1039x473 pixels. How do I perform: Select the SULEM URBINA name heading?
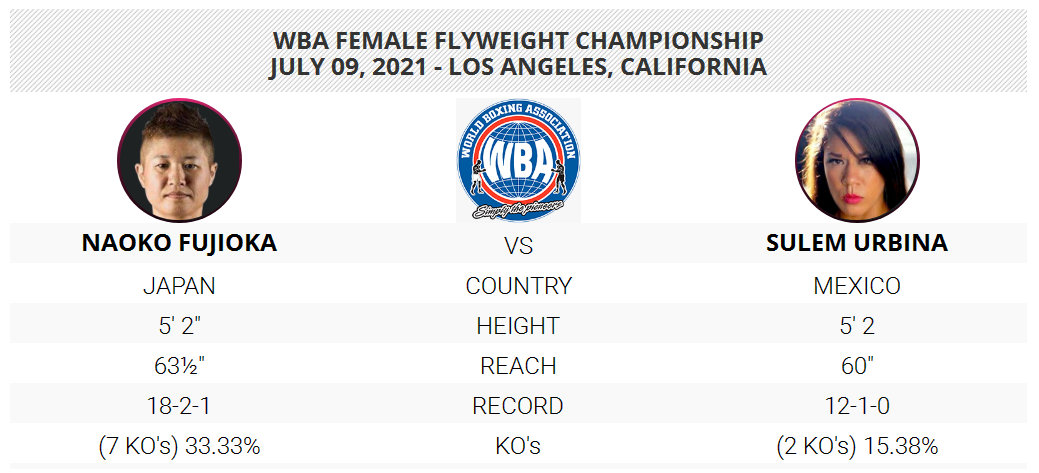coord(857,243)
